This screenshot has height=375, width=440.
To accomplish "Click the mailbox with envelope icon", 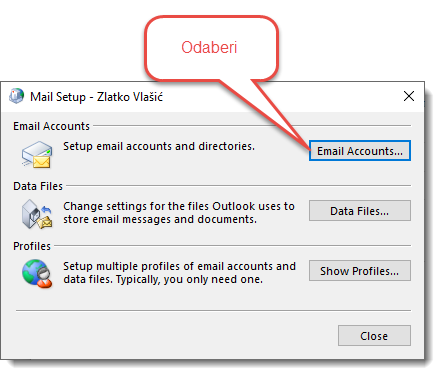I will point(37,154).
